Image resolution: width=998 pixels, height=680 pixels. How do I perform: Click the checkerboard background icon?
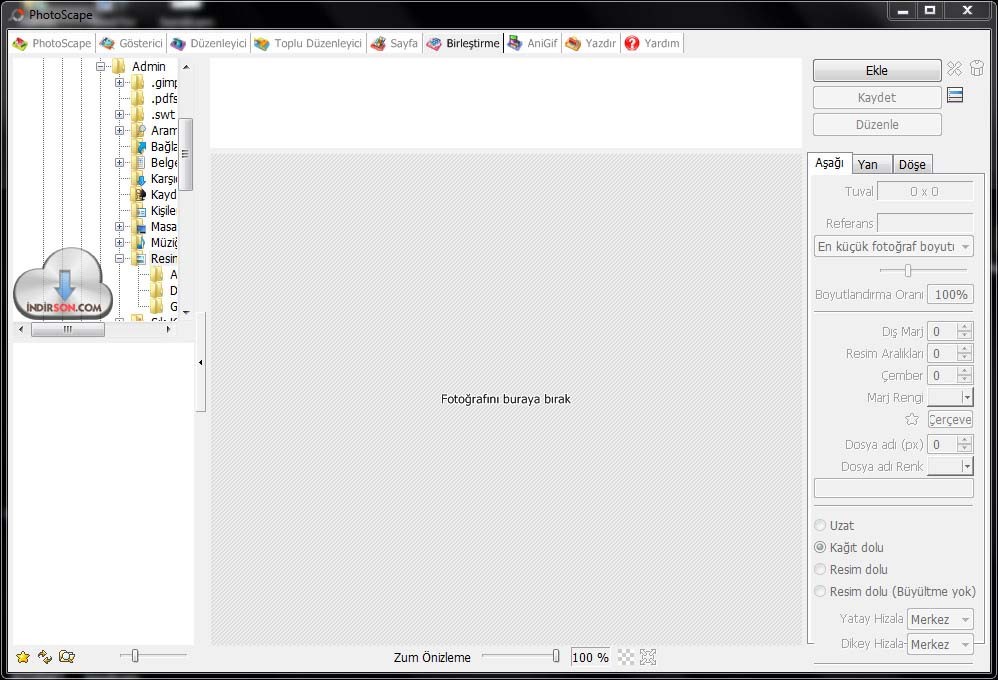[626, 657]
